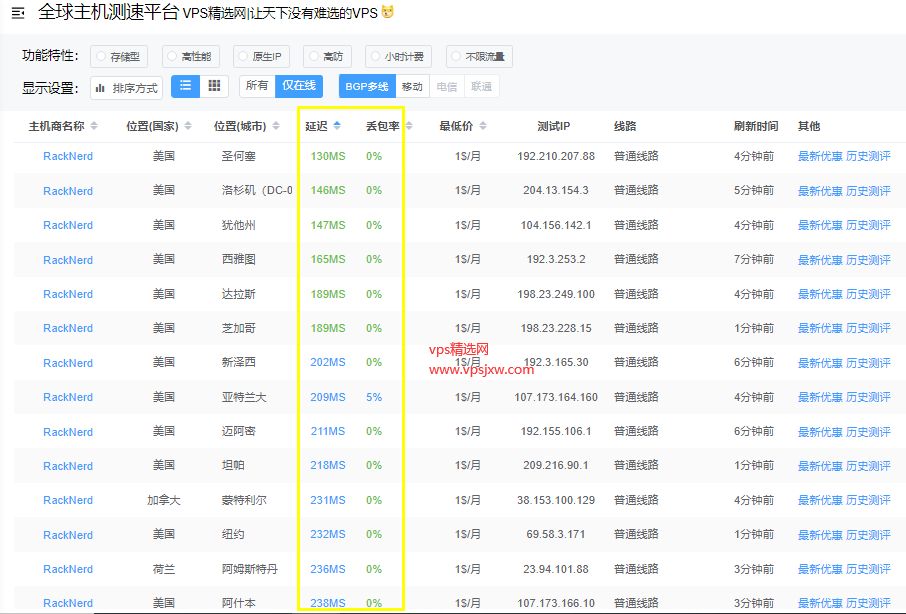Open the hamburger menu icon
The height and width of the screenshot is (614, 906).
18,13
